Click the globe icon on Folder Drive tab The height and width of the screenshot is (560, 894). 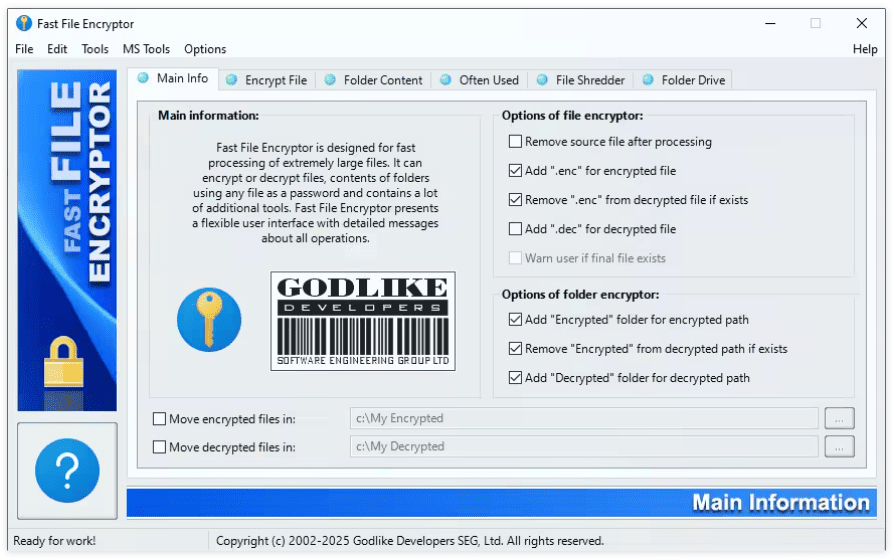[x=648, y=80]
